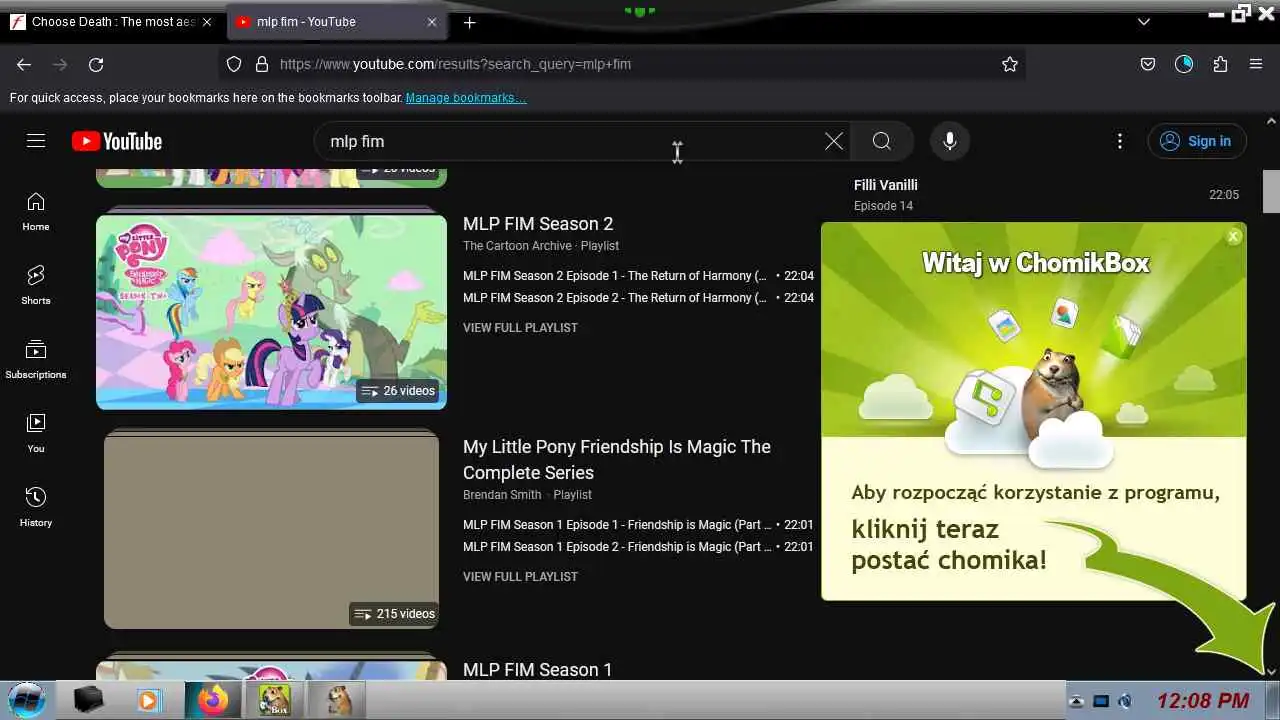Open the Brendan Smith channel link
Screen dimensions: 1280x720
pos(502,495)
